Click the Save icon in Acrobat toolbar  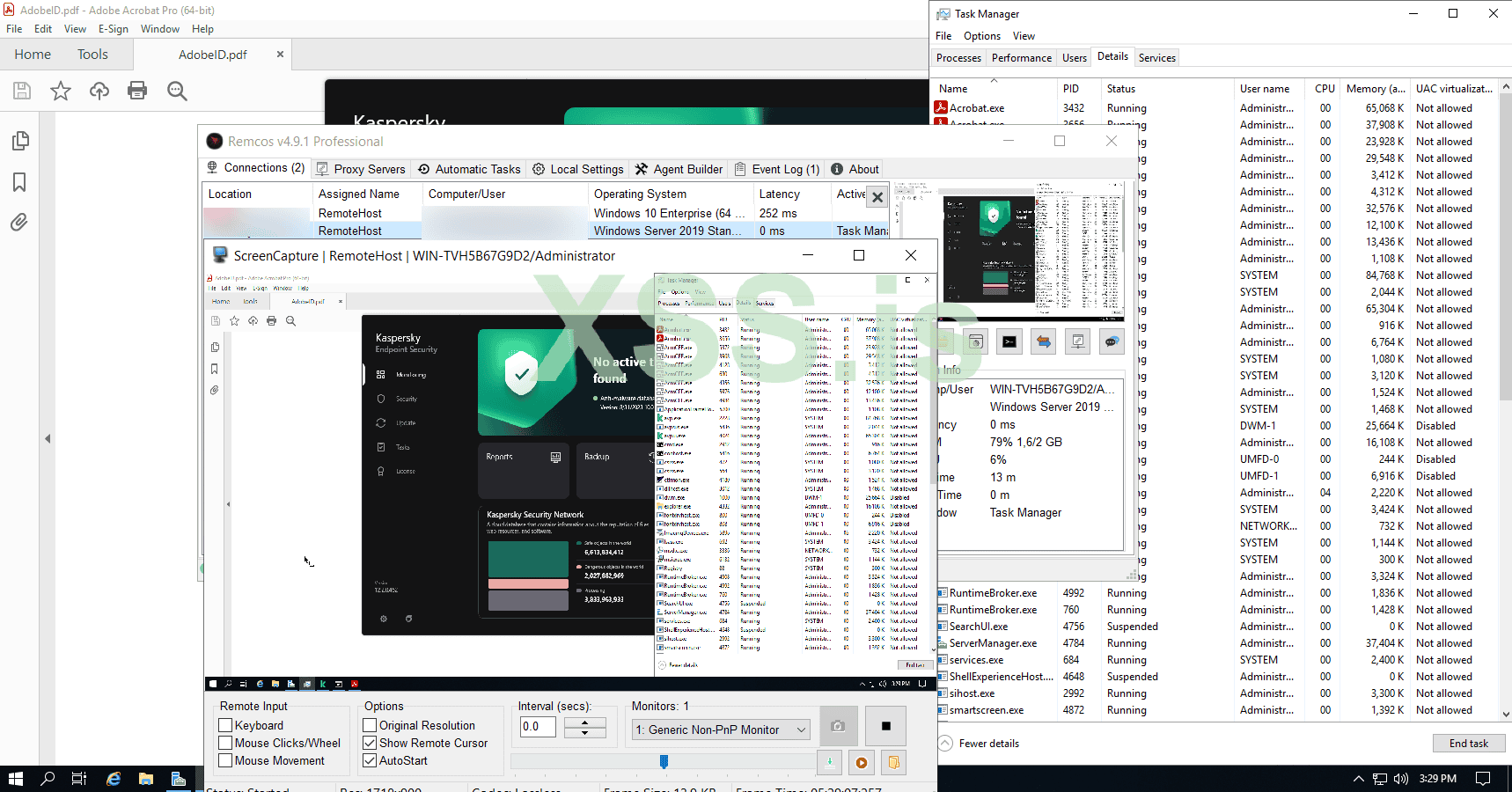coord(22,91)
